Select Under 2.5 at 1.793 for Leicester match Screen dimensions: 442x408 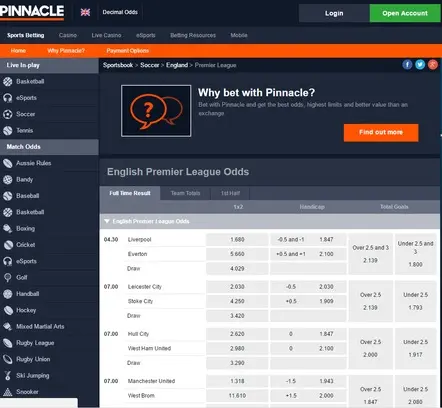click(415, 301)
